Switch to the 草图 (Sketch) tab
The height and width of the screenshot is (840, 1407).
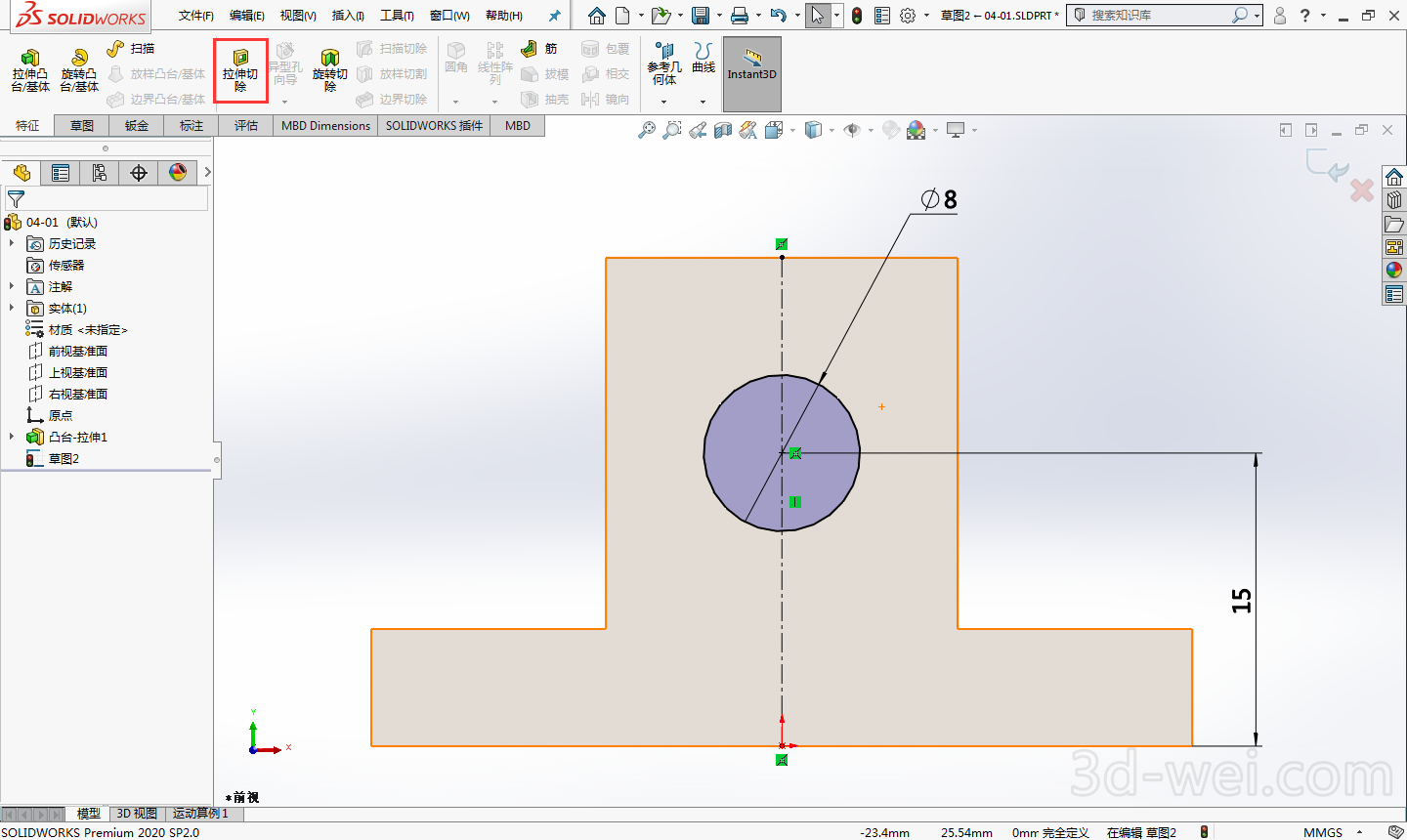tap(82, 126)
